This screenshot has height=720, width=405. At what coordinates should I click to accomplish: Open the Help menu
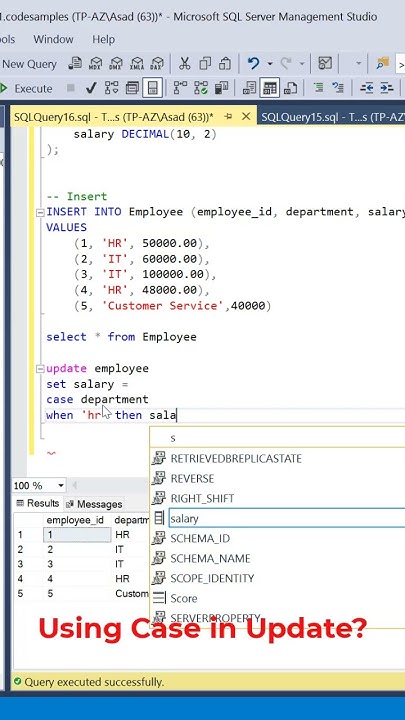pos(103,39)
